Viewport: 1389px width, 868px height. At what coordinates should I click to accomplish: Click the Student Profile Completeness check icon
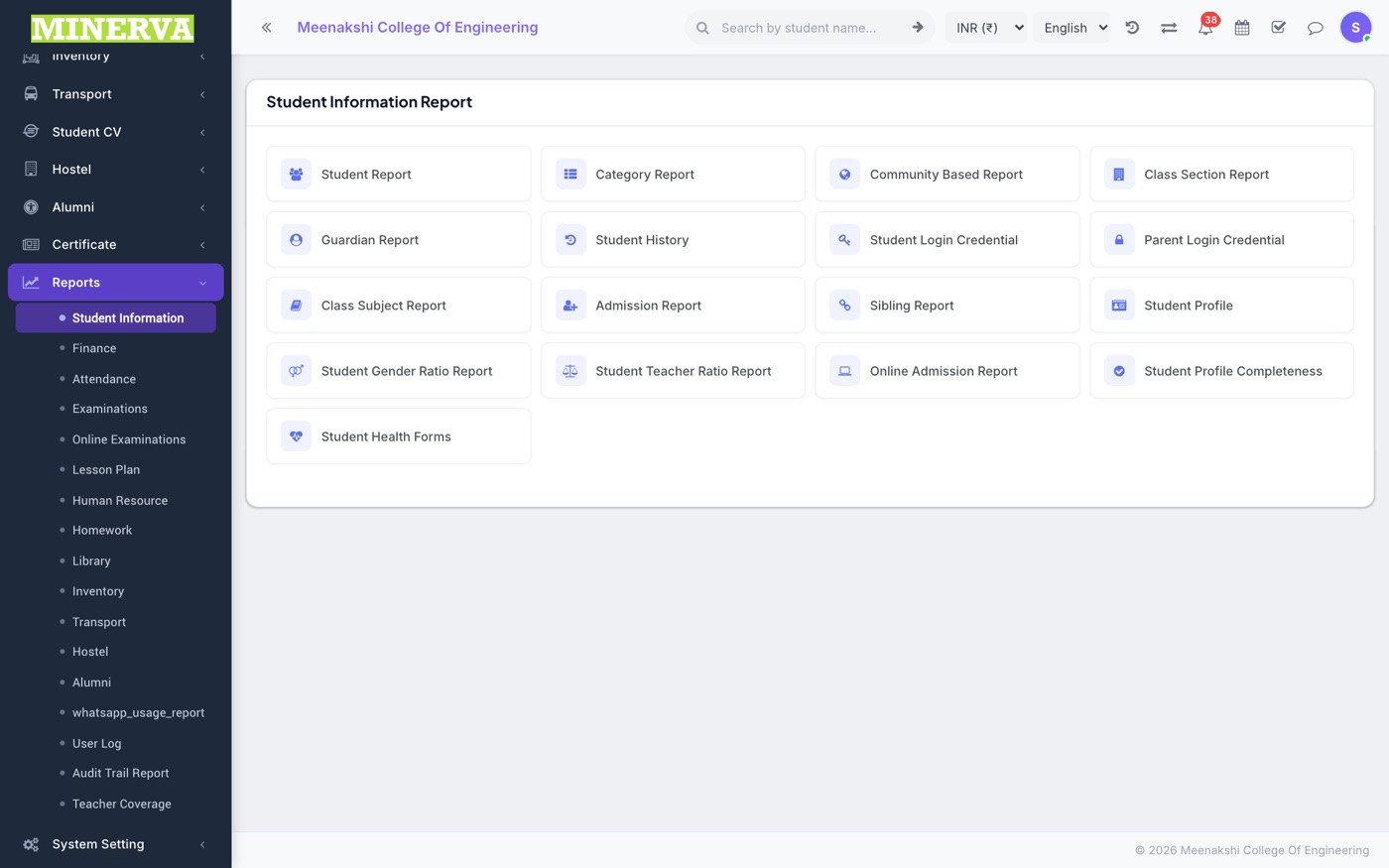(1119, 371)
